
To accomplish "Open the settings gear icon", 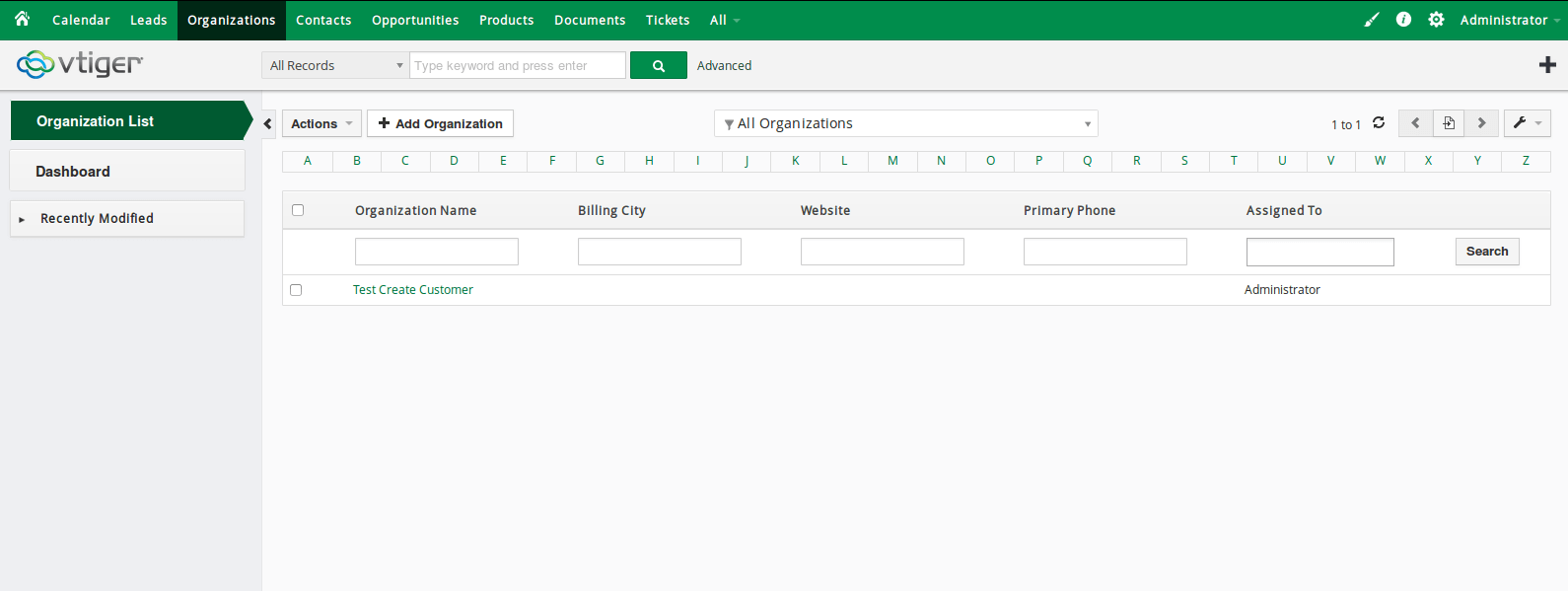I will click(1436, 20).
